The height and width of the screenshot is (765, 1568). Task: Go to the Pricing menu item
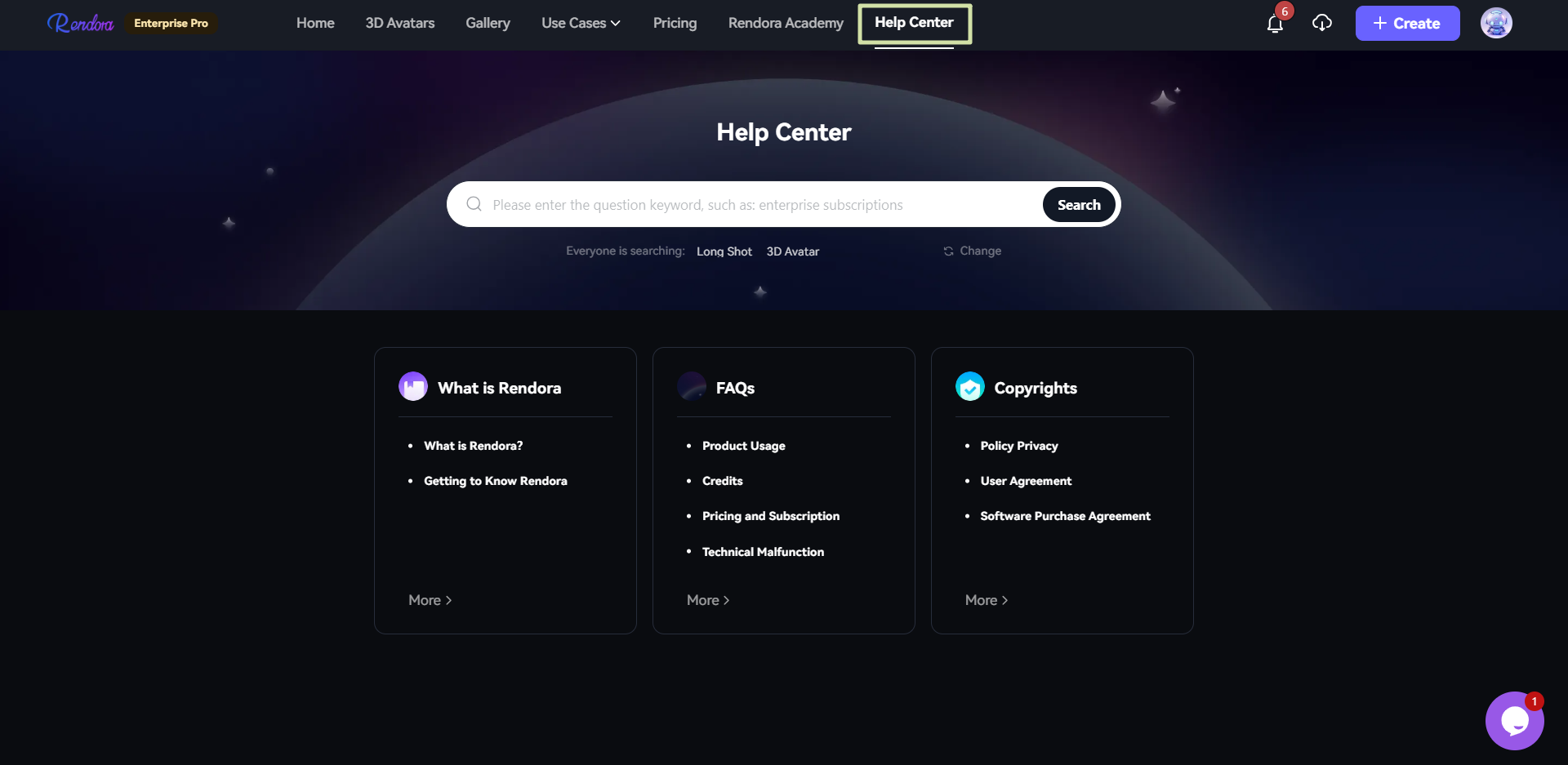tap(675, 23)
